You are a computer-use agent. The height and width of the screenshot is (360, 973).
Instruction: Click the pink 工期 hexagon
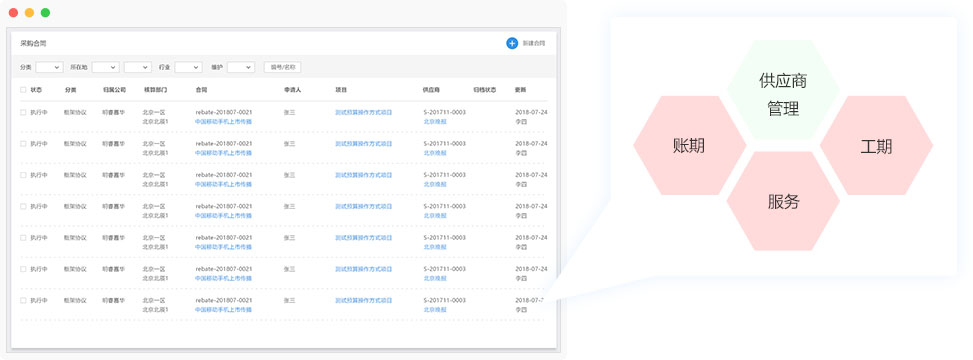876,146
